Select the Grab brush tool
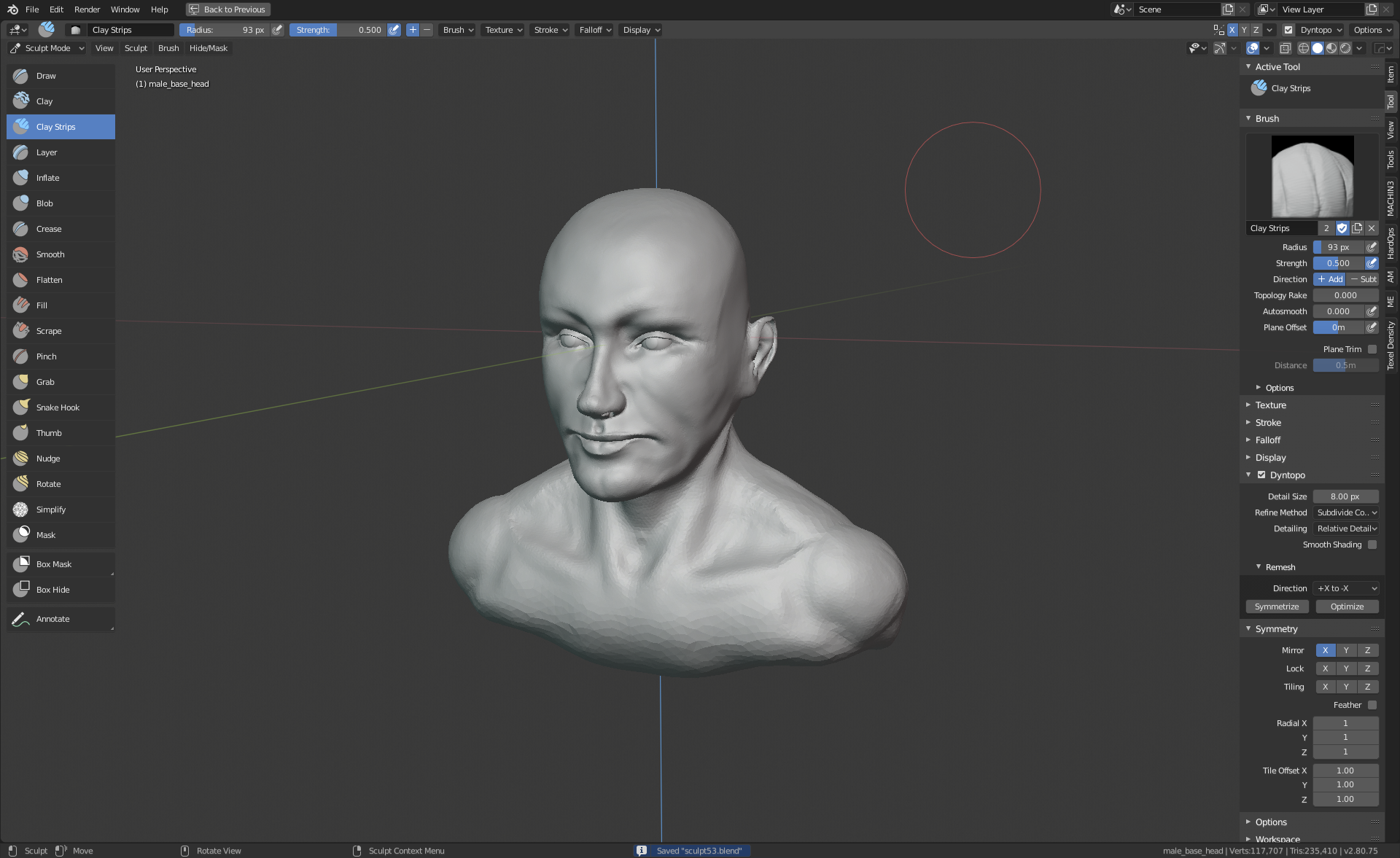This screenshot has width=1400, height=858. [45, 382]
